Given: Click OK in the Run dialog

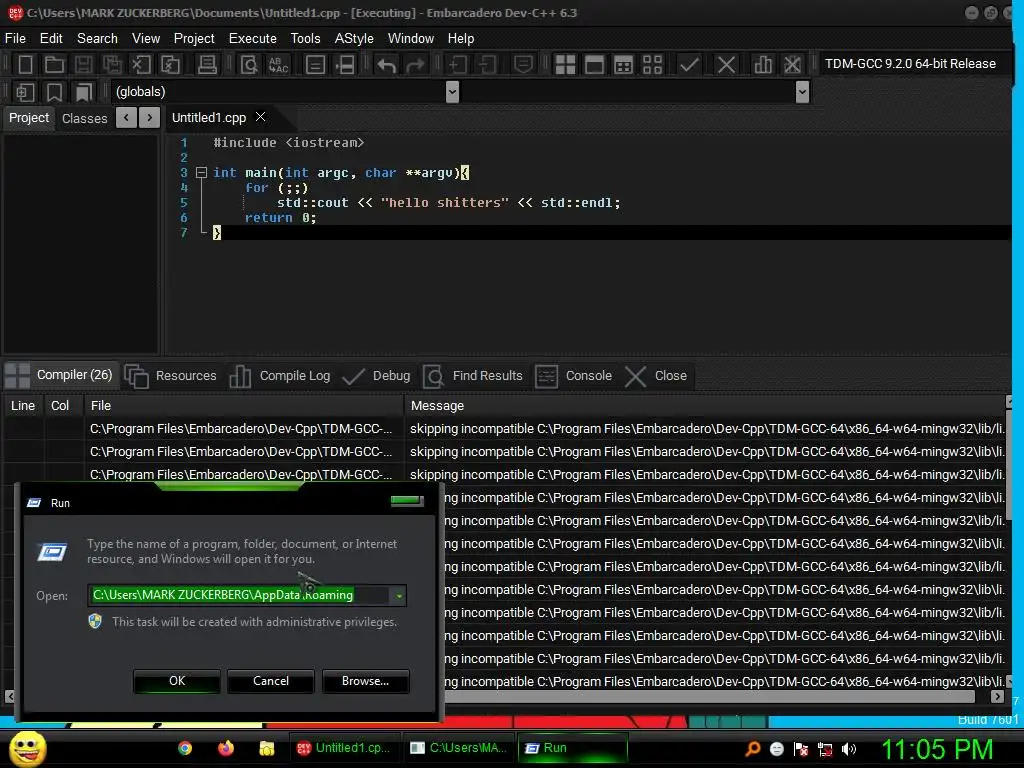Looking at the screenshot, I should click(x=177, y=681).
